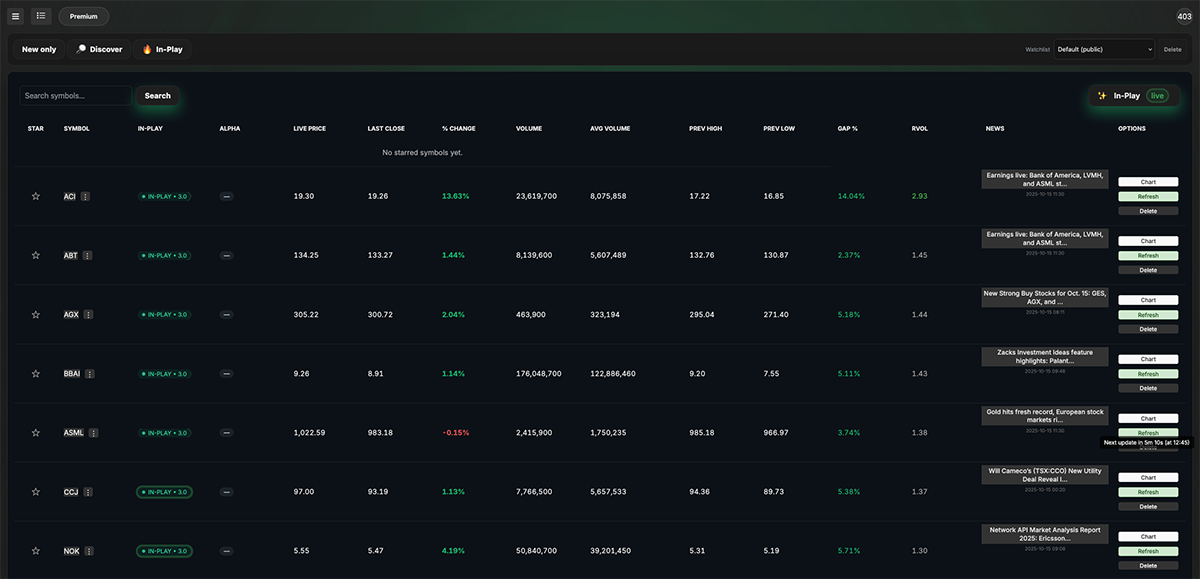Focus the Search symbols input field

point(75,96)
